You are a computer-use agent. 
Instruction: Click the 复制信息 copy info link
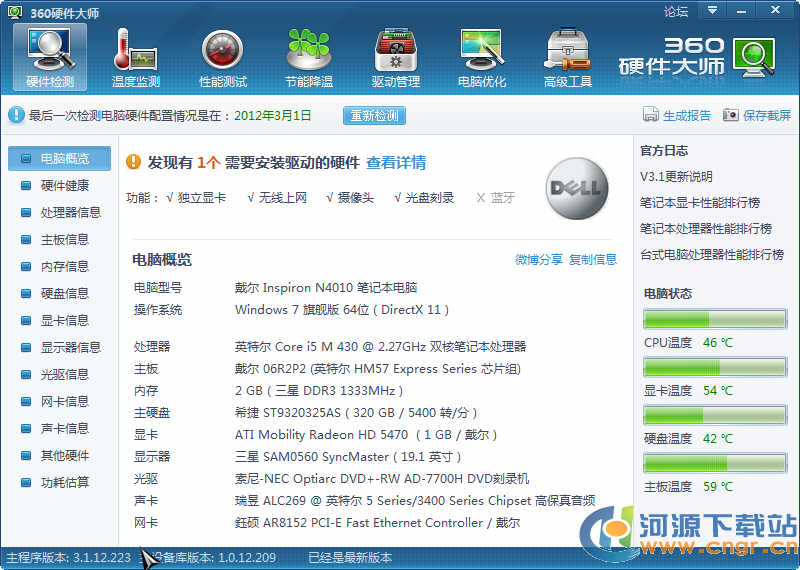tap(593, 260)
